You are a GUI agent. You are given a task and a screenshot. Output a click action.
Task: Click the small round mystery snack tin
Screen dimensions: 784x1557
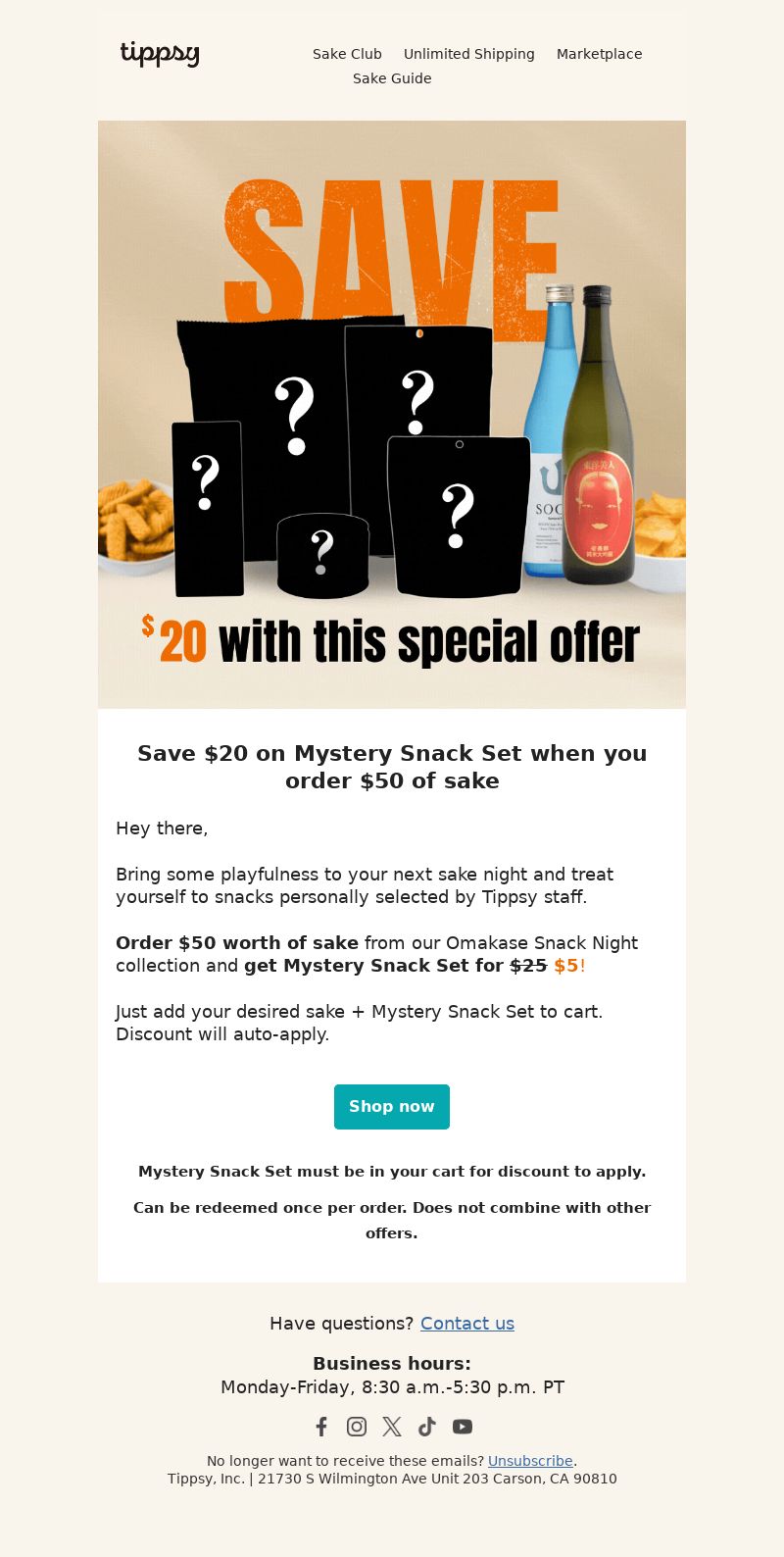click(322, 555)
